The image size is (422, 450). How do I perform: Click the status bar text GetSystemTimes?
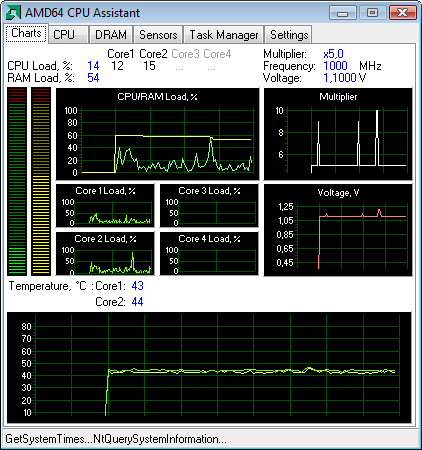click(45, 439)
